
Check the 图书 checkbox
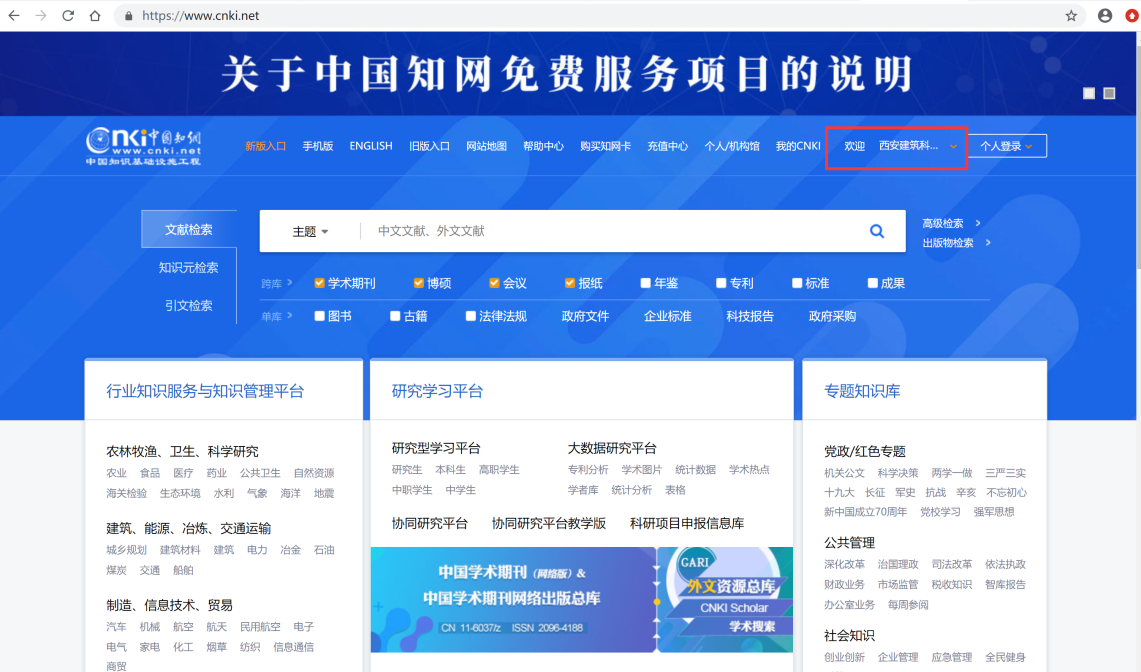(320, 316)
